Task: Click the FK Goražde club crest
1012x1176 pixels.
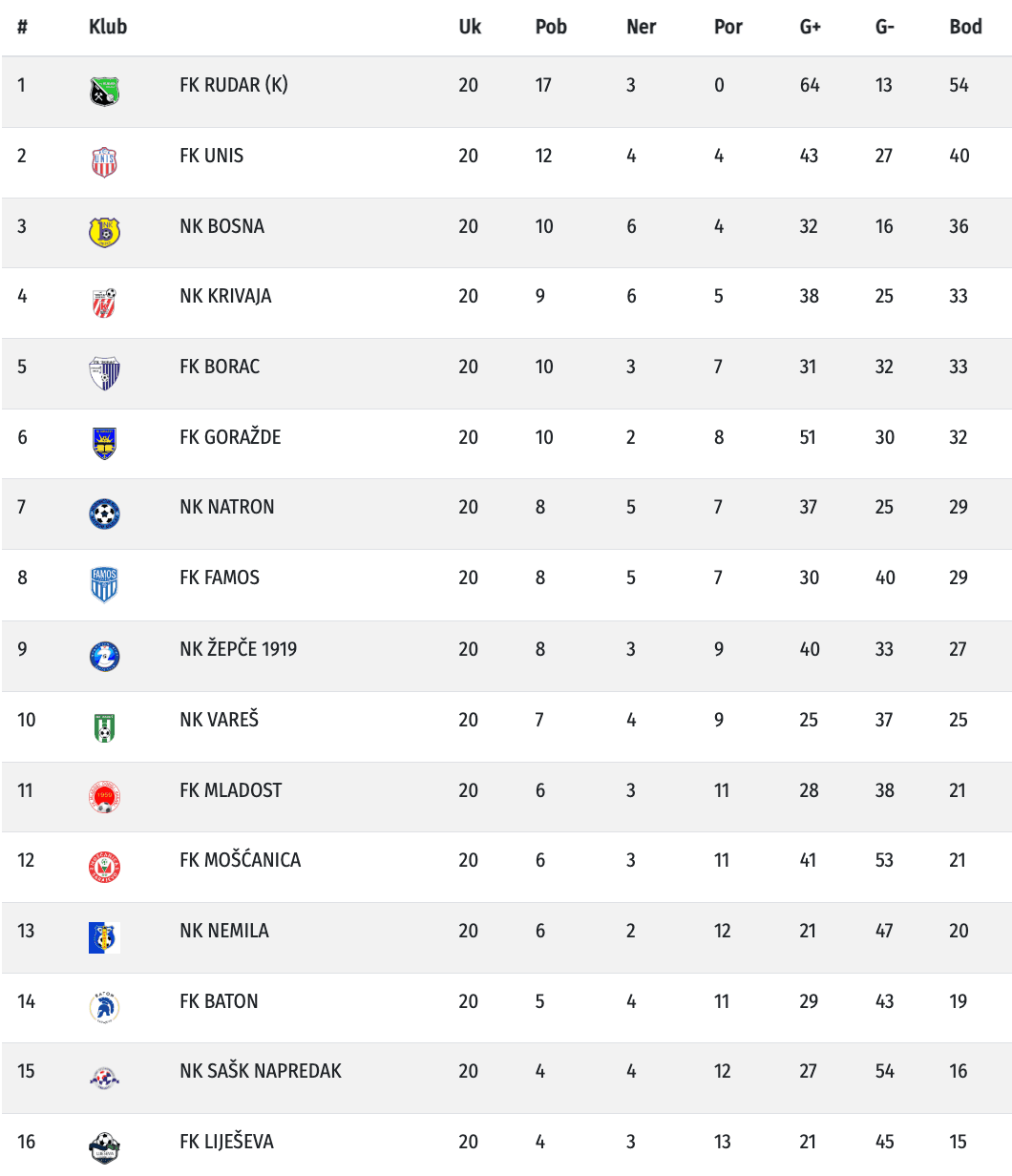Action: click(104, 443)
